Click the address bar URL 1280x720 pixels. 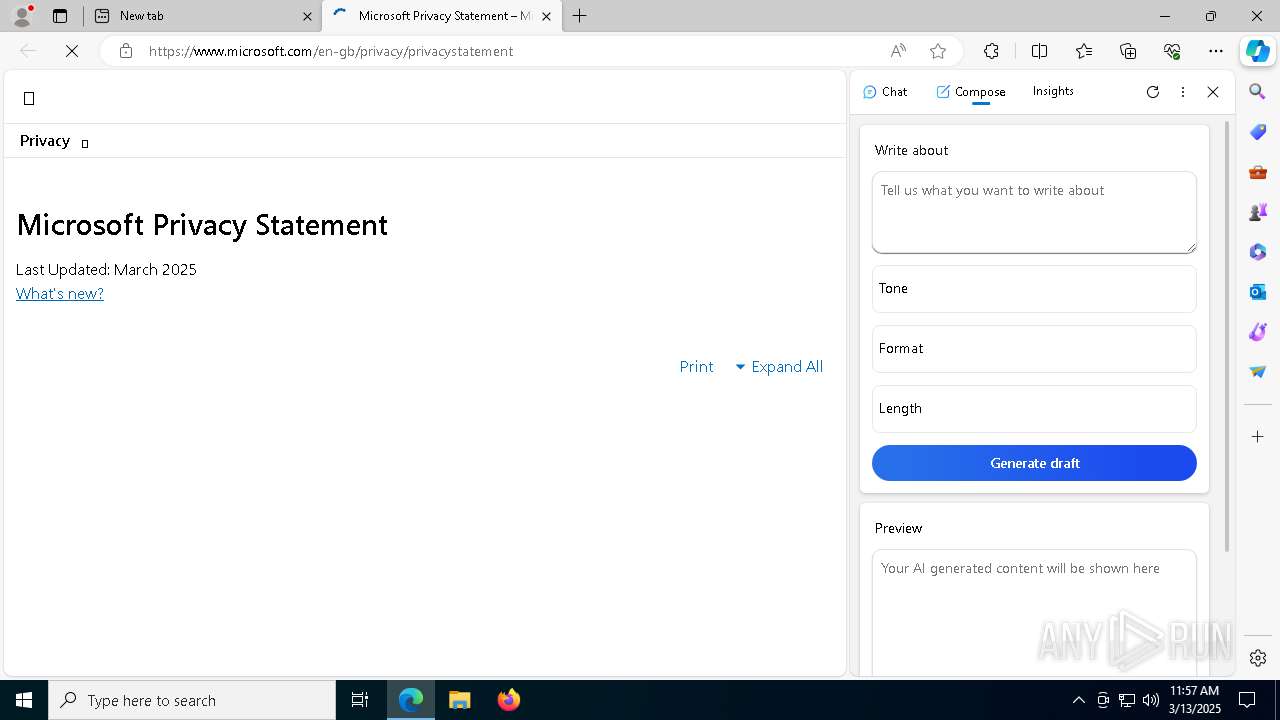[331, 51]
